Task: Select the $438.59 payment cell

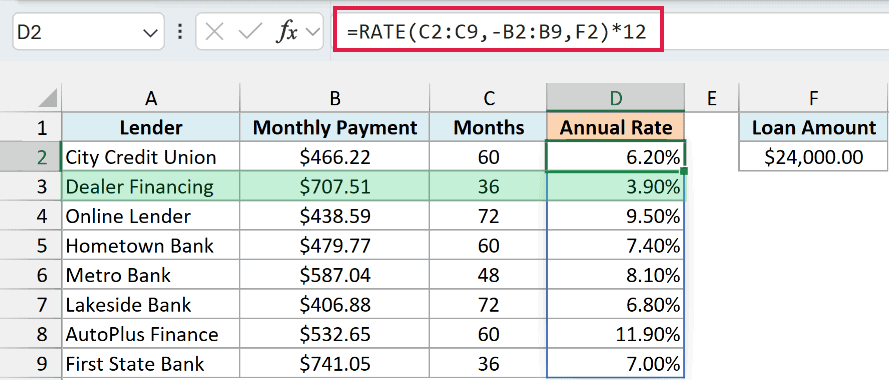Action: (335, 216)
